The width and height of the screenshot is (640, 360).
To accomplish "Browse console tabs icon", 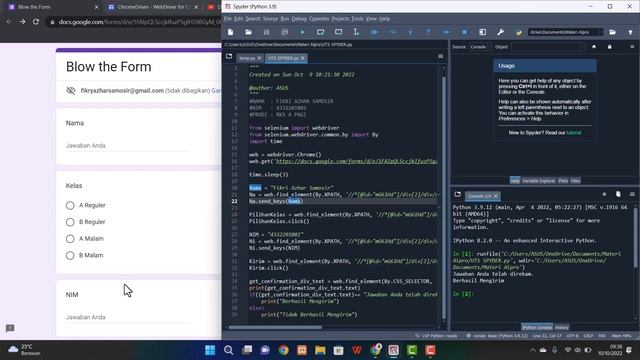I will [458, 194].
